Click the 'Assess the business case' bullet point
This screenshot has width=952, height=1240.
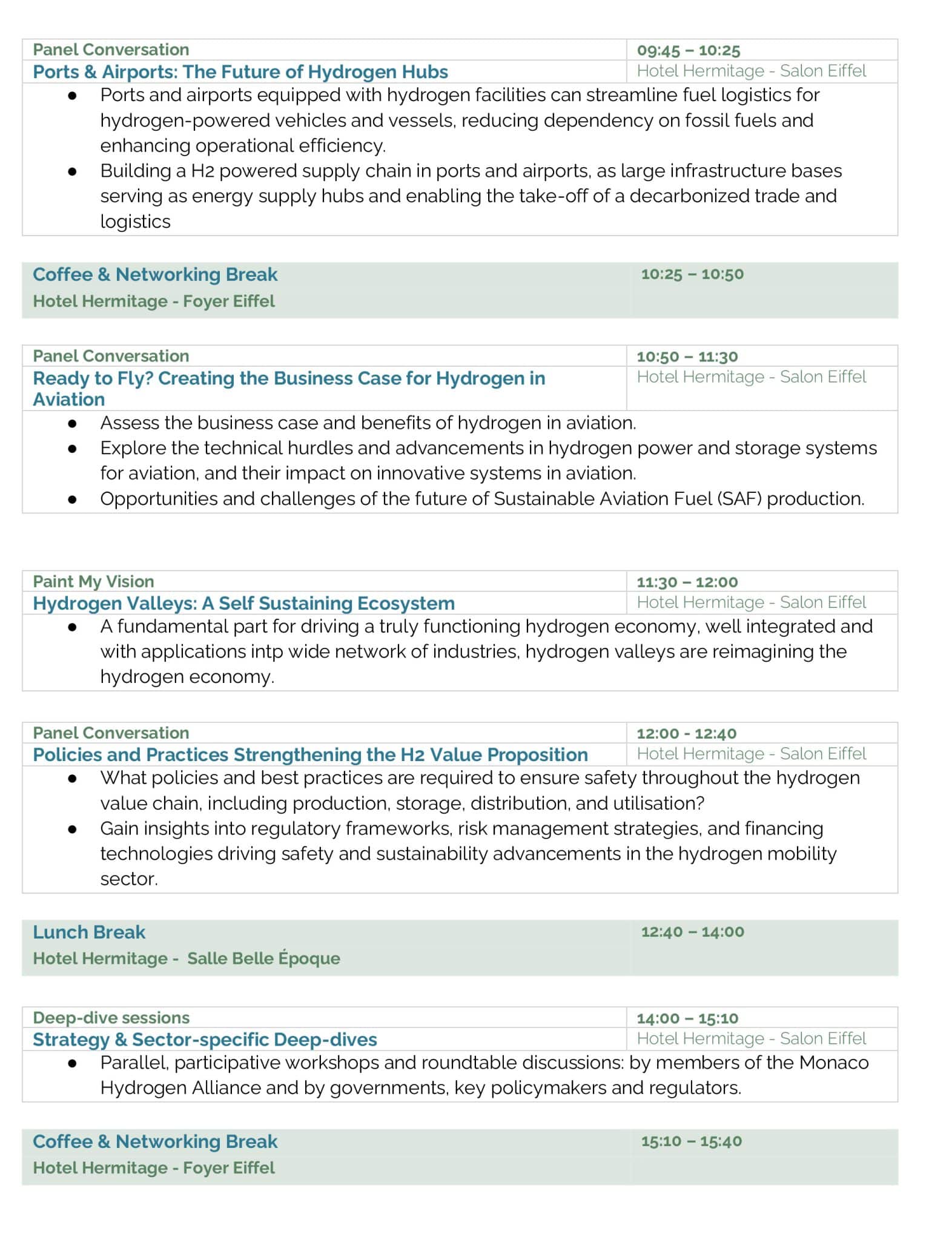[368, 423]
